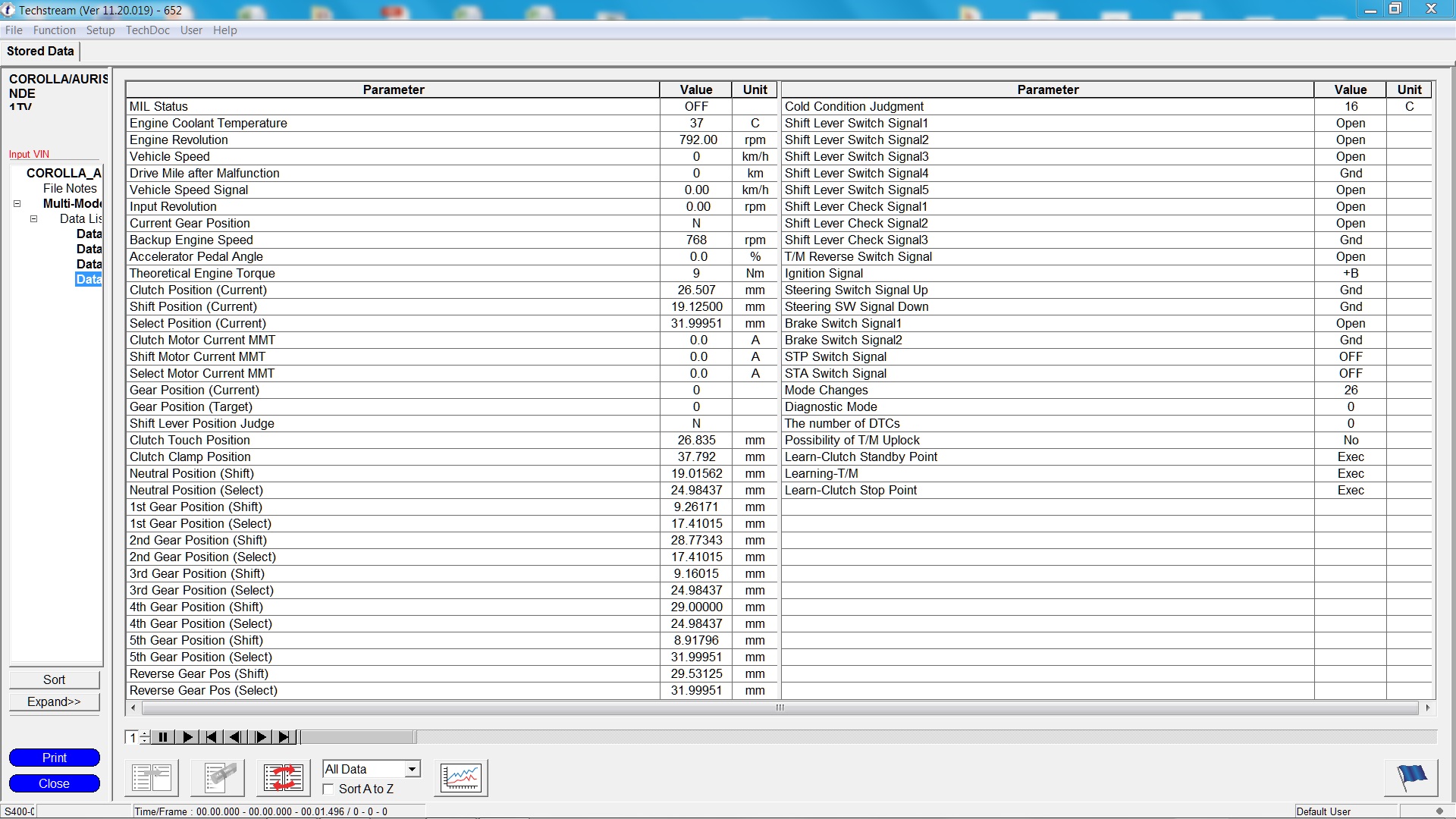Screen dimensions: 1456x819
Task: Enable the Sort A to Z checkbox
Action: point(328,789)
